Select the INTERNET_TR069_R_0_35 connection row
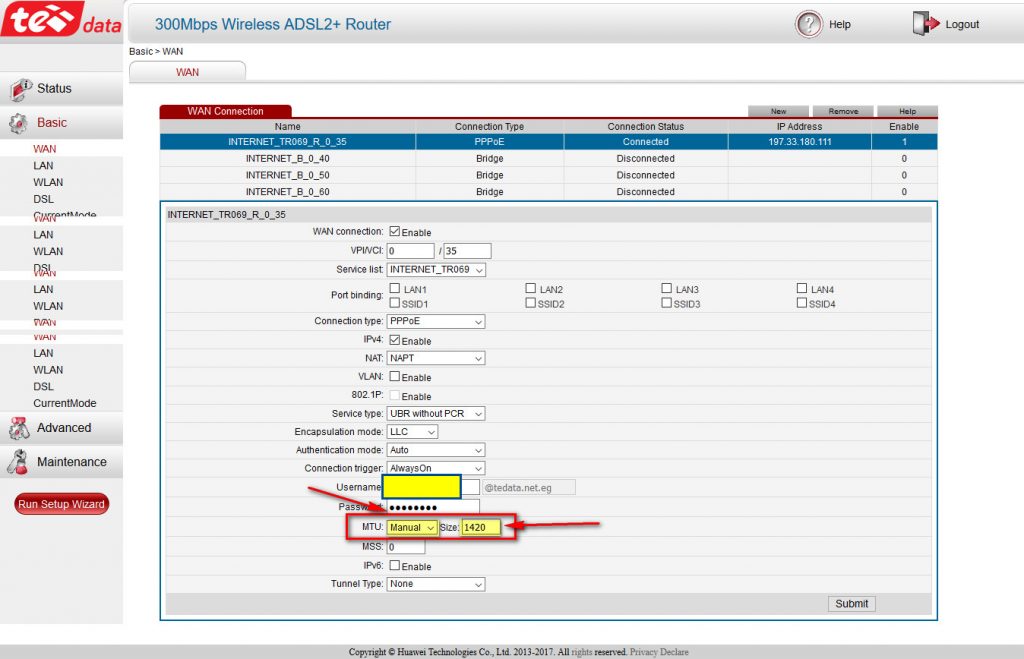1024x659 pixels. coord(549,142)
